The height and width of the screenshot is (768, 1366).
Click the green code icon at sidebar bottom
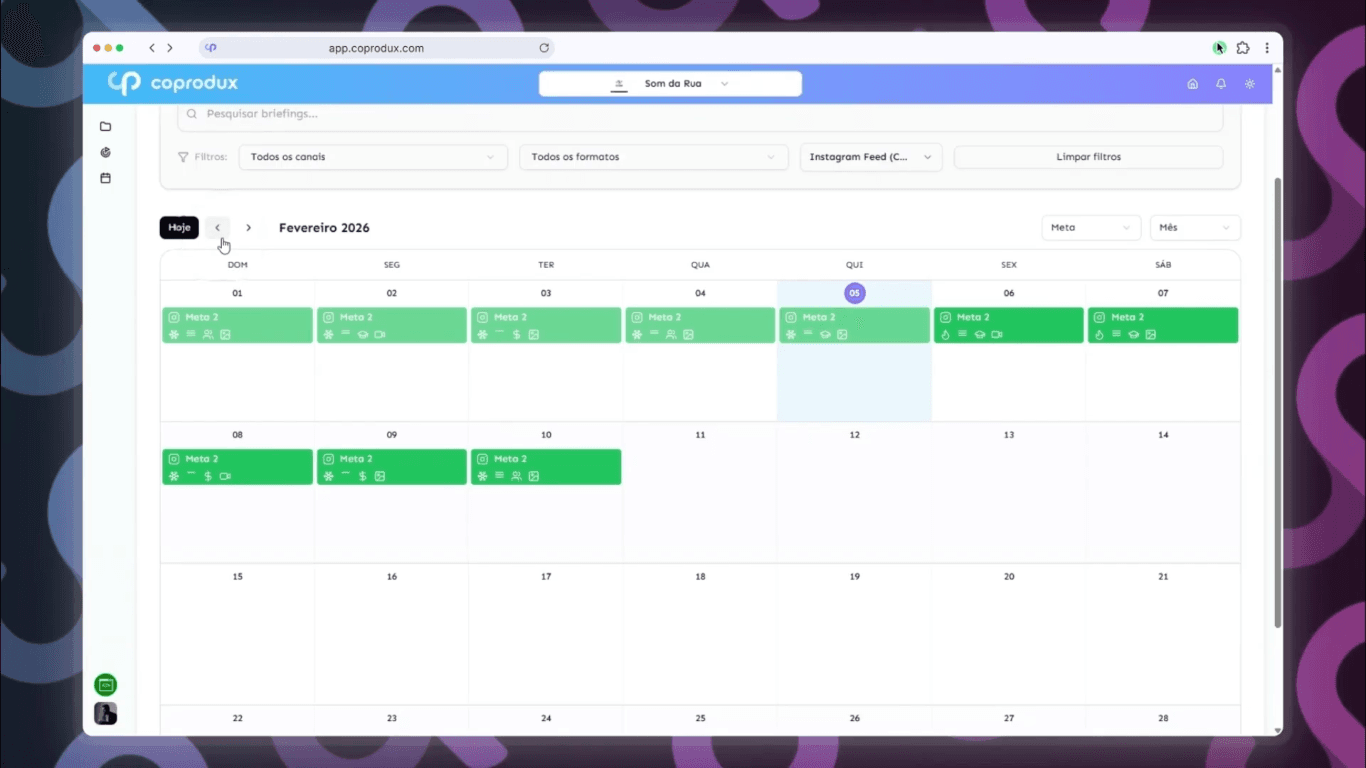point(105,685)
